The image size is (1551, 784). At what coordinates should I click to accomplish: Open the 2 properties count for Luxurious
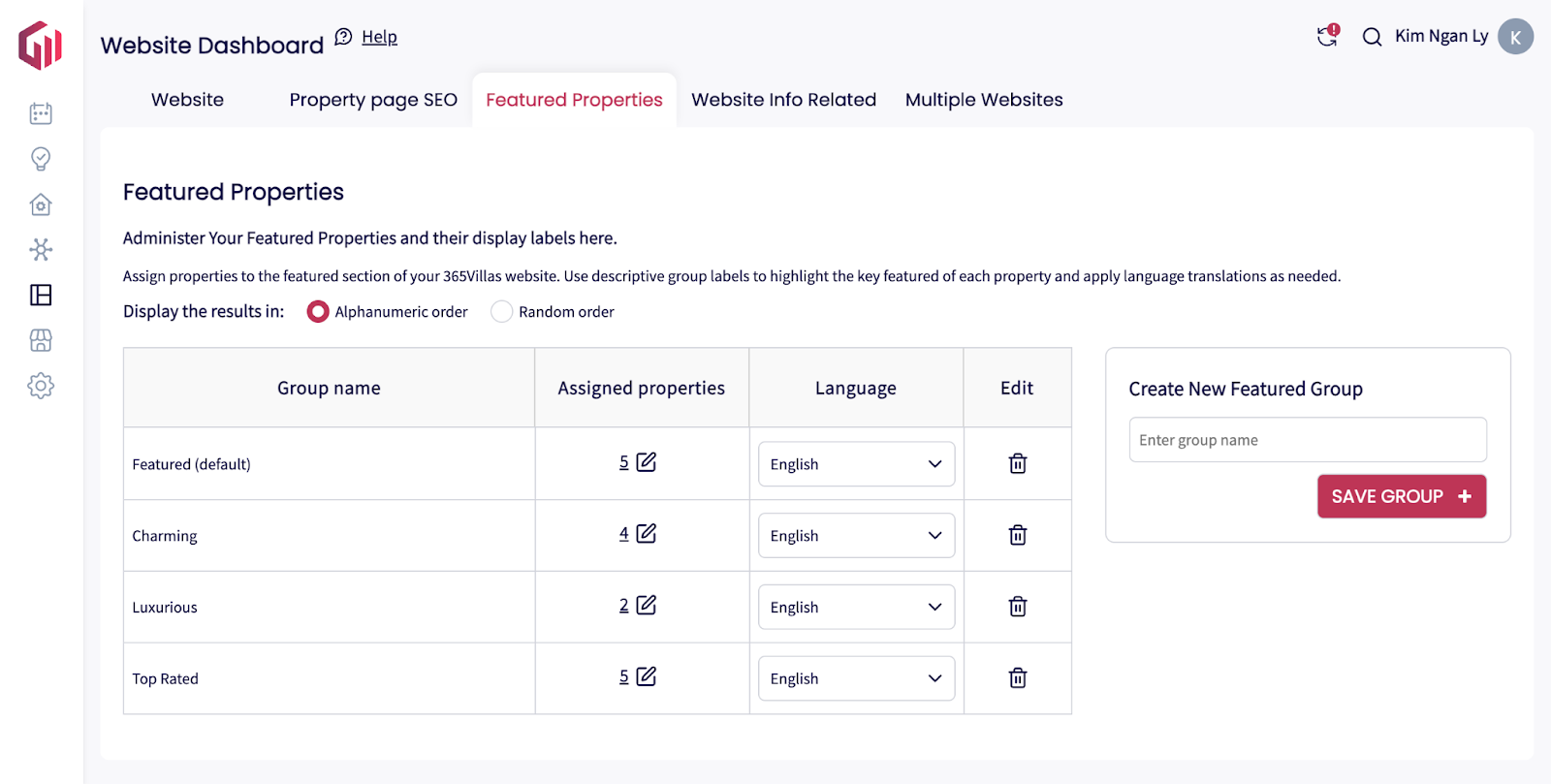click(x=624, y=606)
